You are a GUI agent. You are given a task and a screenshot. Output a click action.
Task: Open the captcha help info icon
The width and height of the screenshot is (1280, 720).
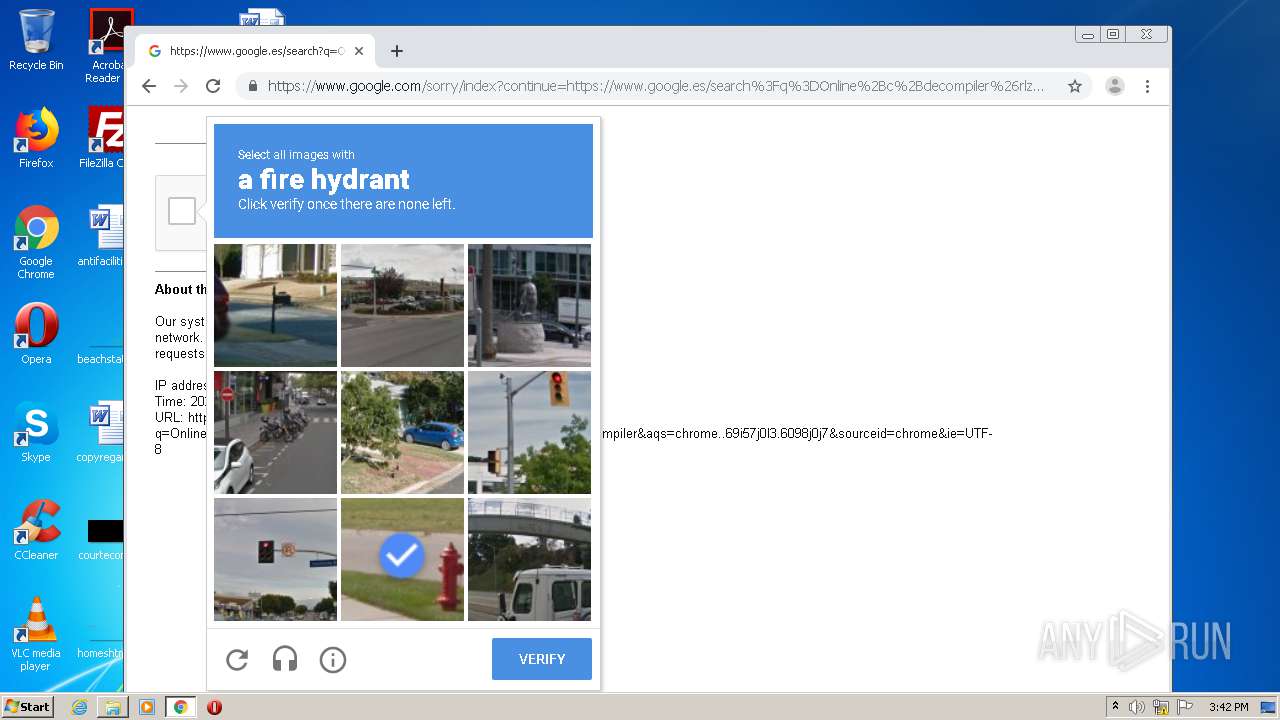click(x=333, y=660)
